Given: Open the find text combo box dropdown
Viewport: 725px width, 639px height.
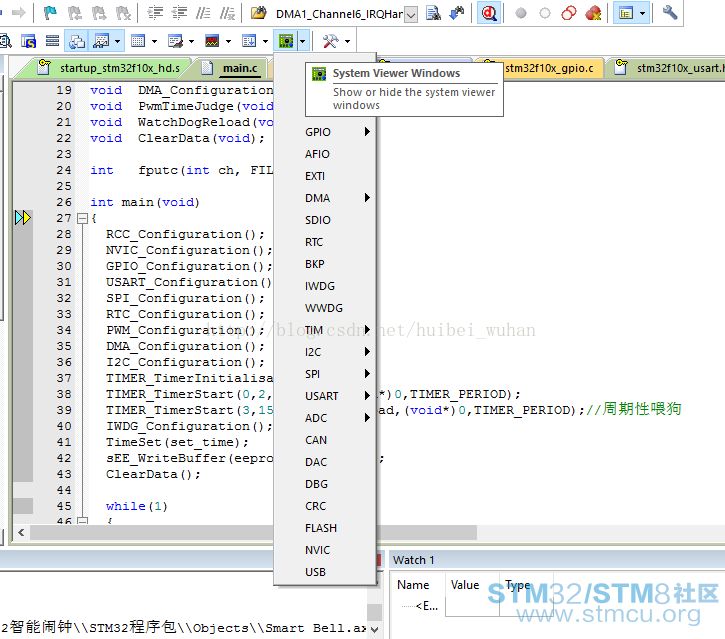Looking at the screenshot, I should click(411, 14).
